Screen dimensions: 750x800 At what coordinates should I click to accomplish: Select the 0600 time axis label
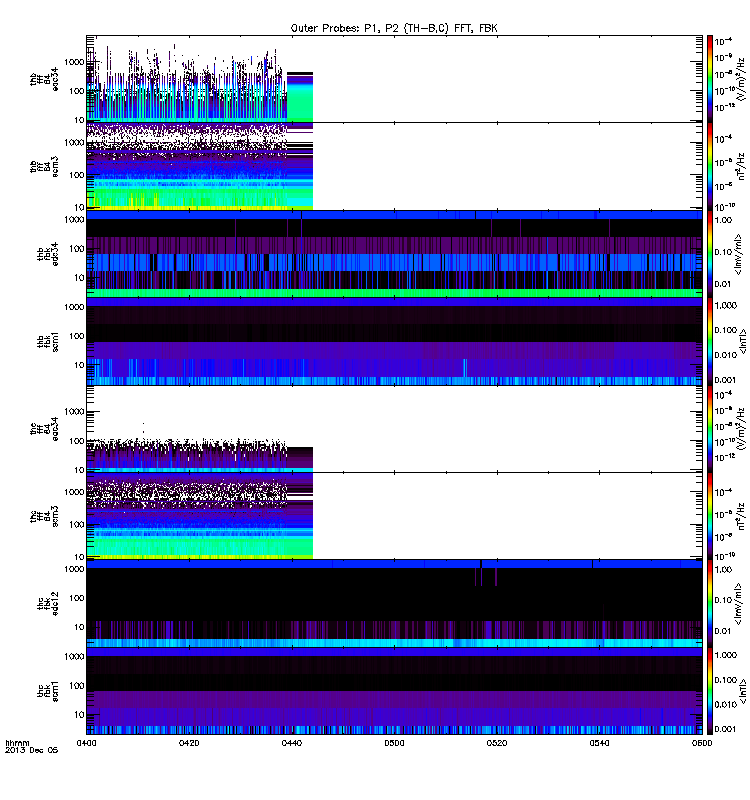[702, 743]
